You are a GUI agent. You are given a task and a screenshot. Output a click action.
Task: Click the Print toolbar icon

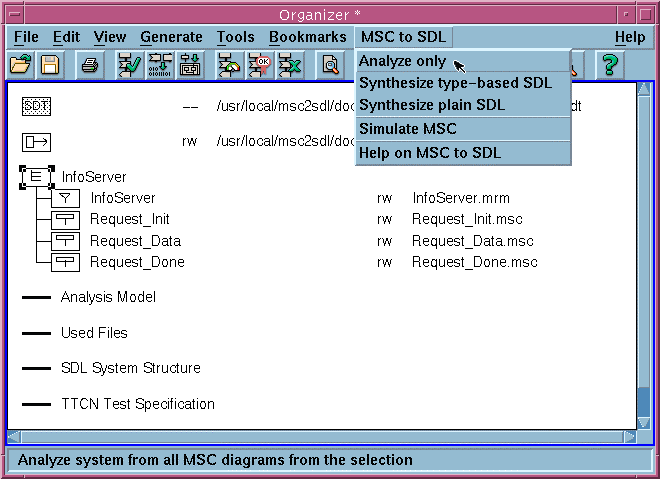pyautogui.click(x=90, y=65)
